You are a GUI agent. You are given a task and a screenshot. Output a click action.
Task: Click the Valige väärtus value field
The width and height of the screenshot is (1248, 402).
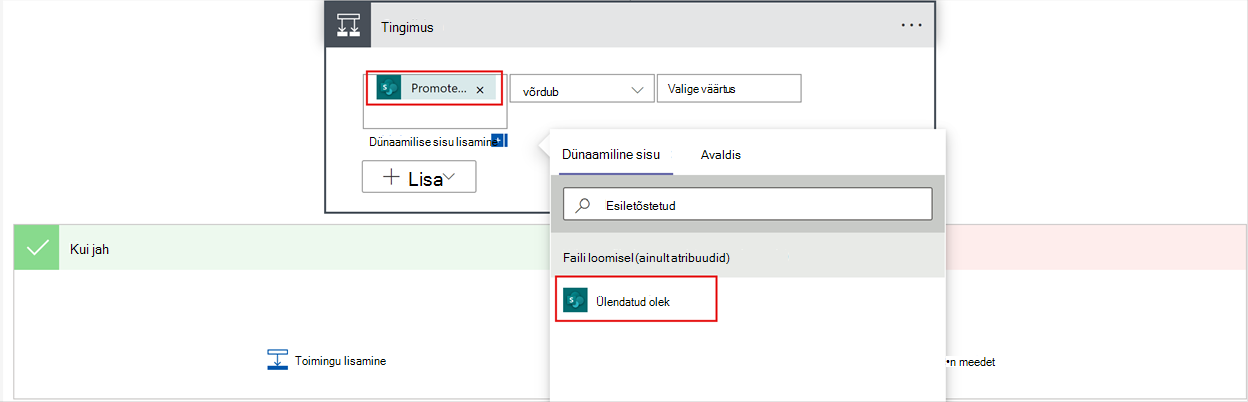click(x=729, y=88)
